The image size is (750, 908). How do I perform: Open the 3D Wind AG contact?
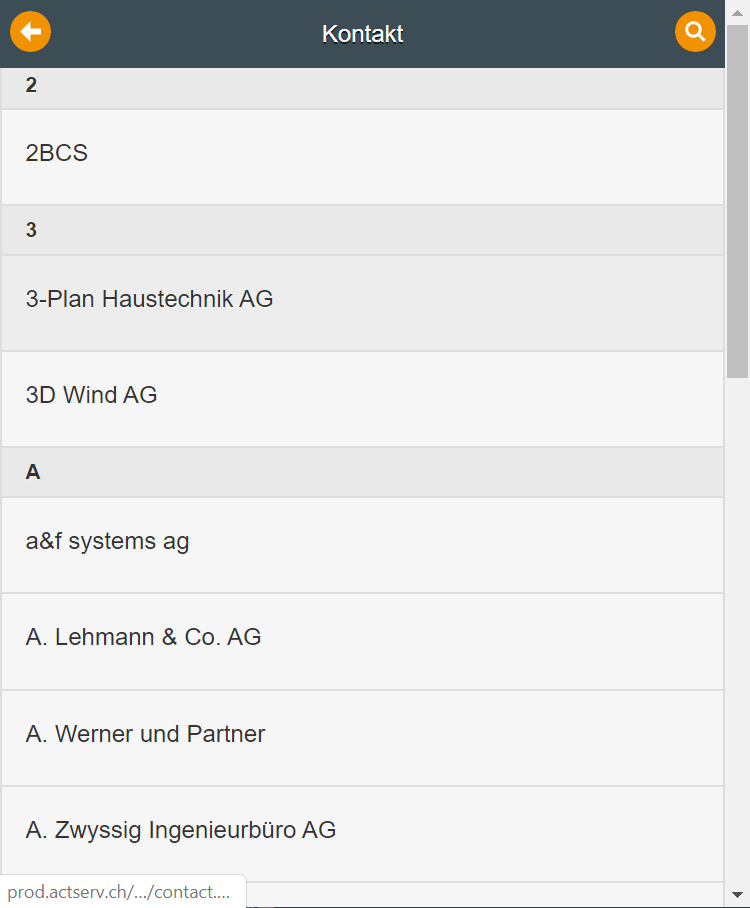tap(361, 397)
